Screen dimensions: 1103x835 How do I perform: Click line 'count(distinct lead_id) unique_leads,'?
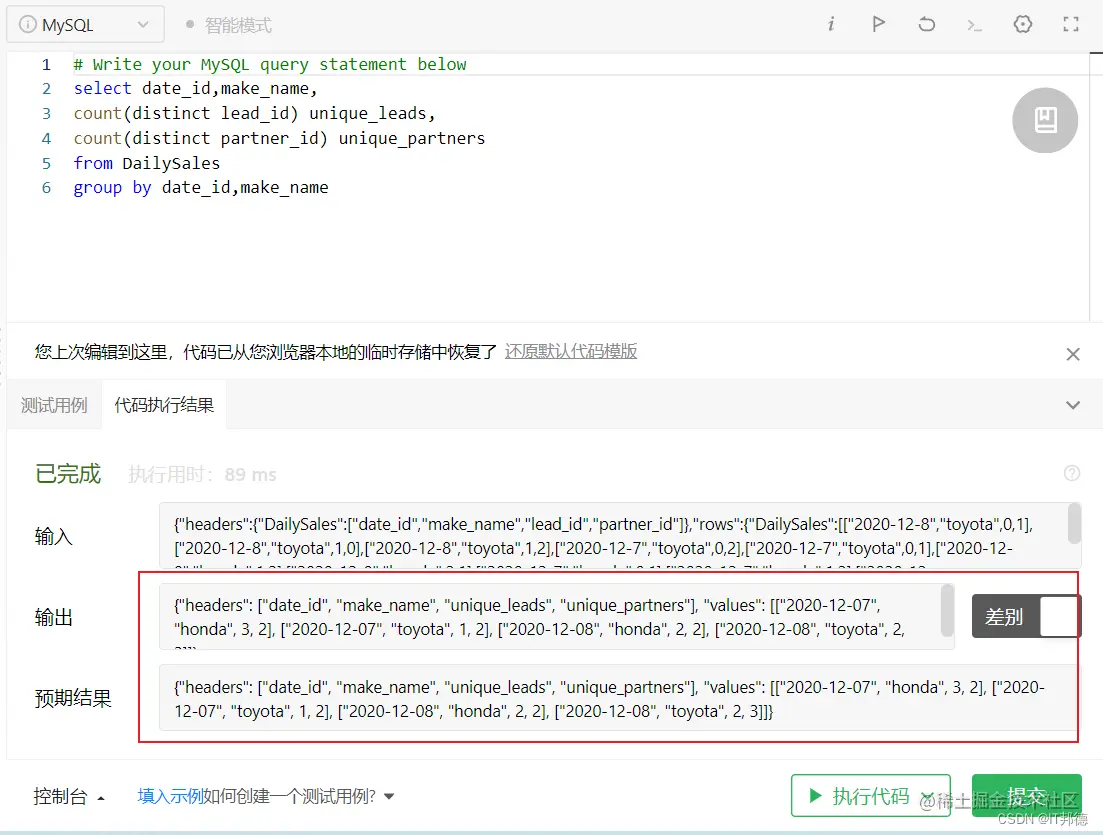255,113
